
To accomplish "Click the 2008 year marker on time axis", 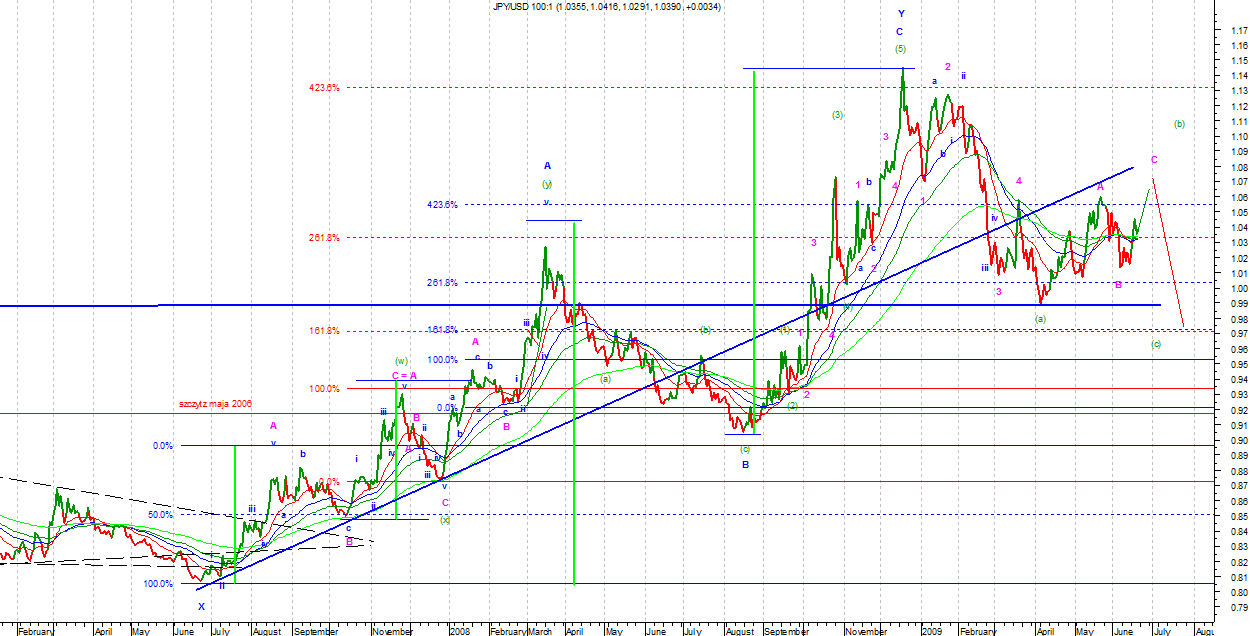I will click(x=460, y=631).
